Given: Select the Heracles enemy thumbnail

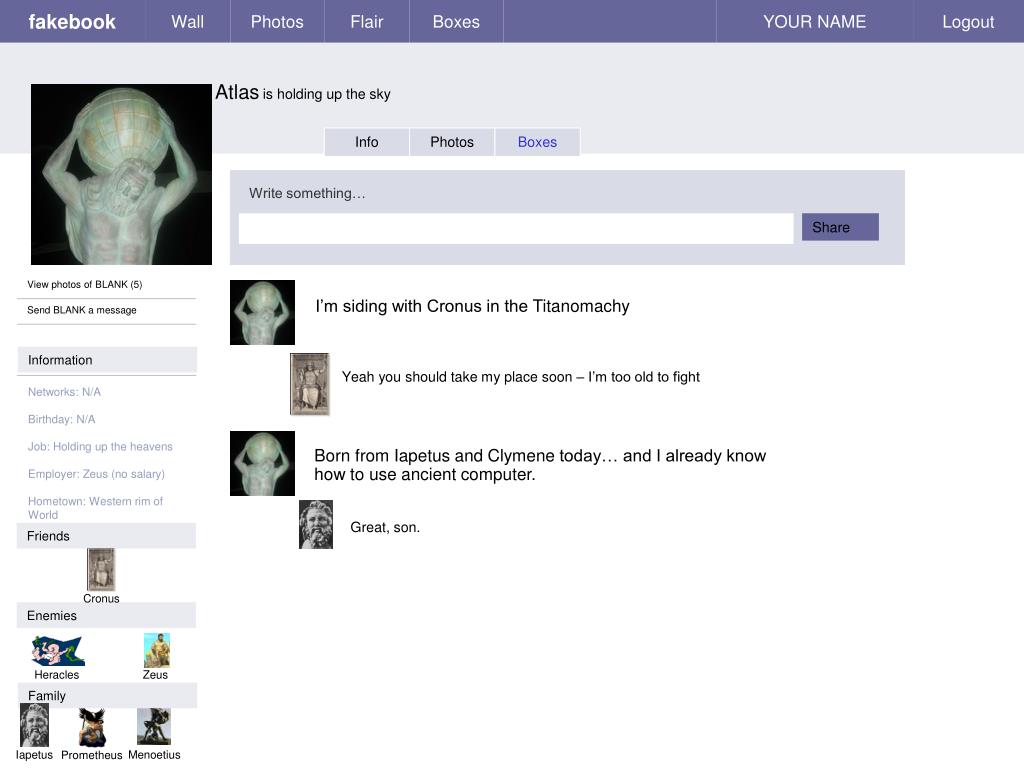Looking at the screenshot, I should coord(58,650).
